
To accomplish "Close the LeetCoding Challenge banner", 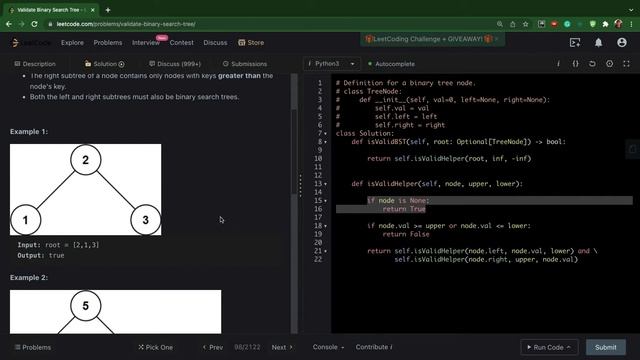I will [497, 39].
